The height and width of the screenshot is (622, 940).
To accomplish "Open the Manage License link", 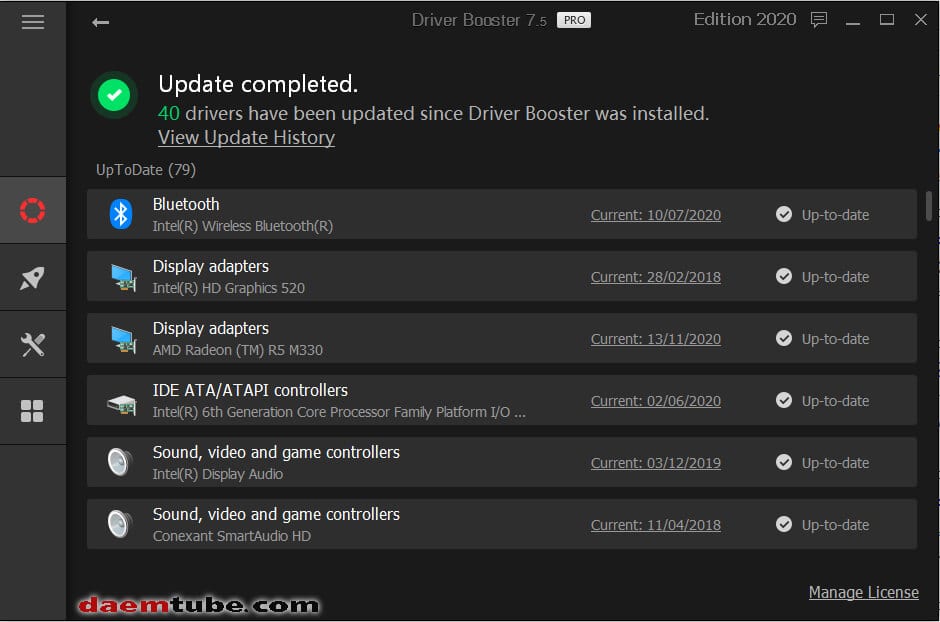I will tap(863, 592).
